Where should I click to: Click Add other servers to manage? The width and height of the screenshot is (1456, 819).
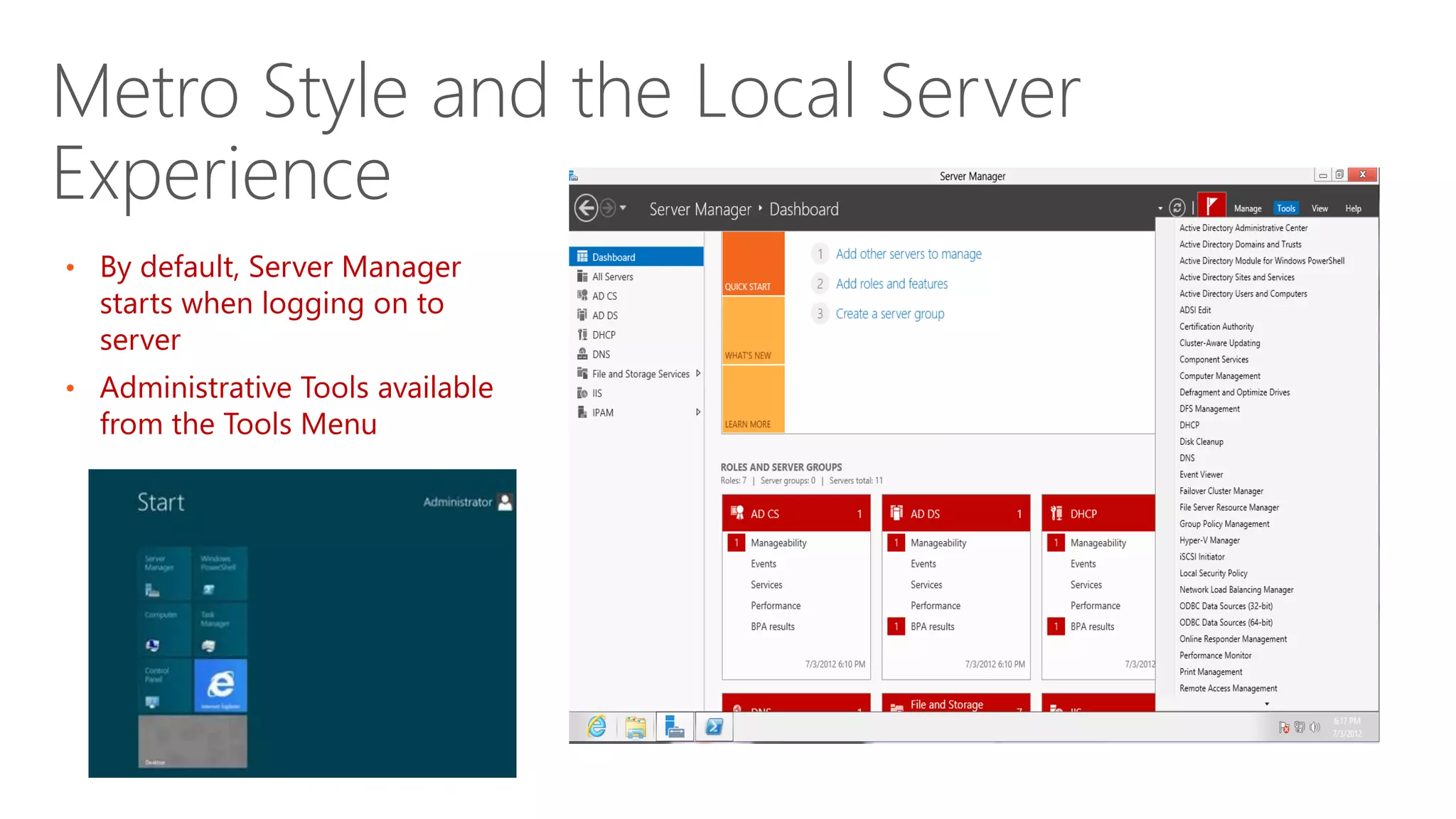tap(908, 254)
